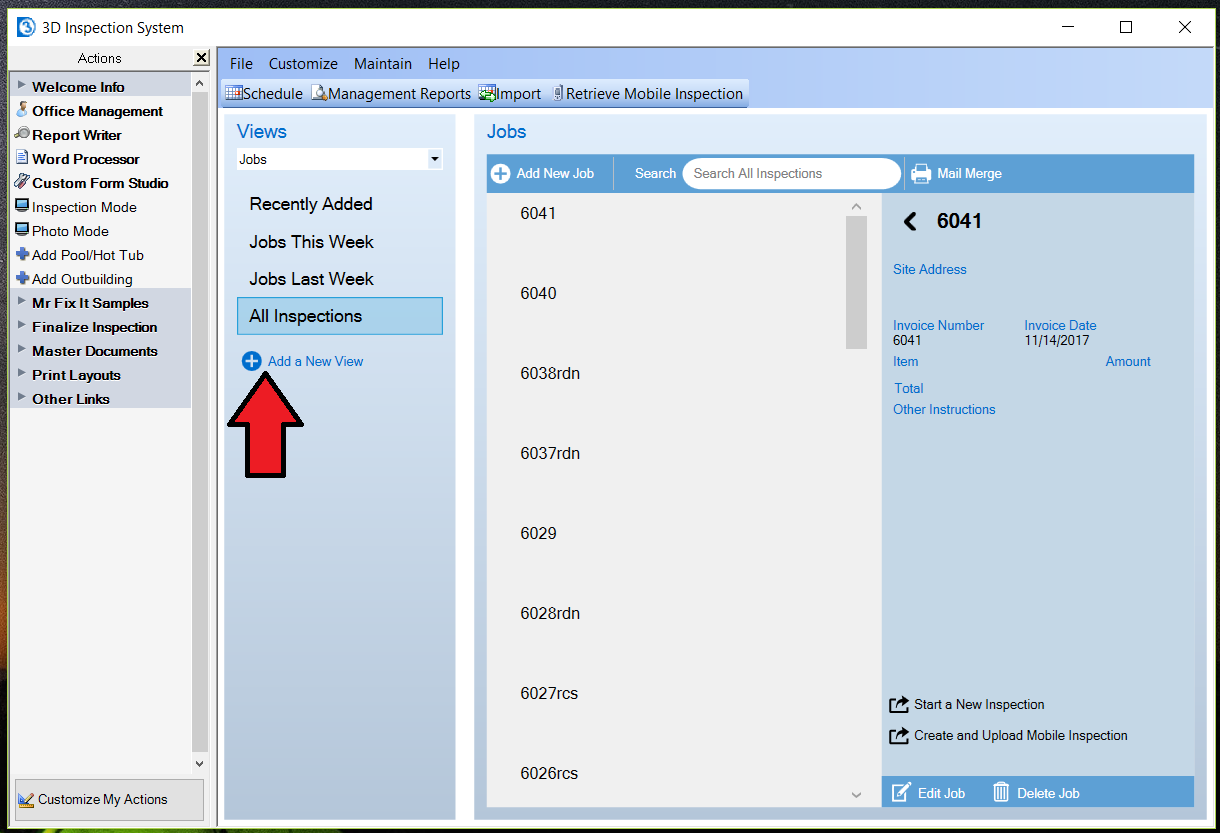
Task: Open the Help menu
Action: coord(444,63)
